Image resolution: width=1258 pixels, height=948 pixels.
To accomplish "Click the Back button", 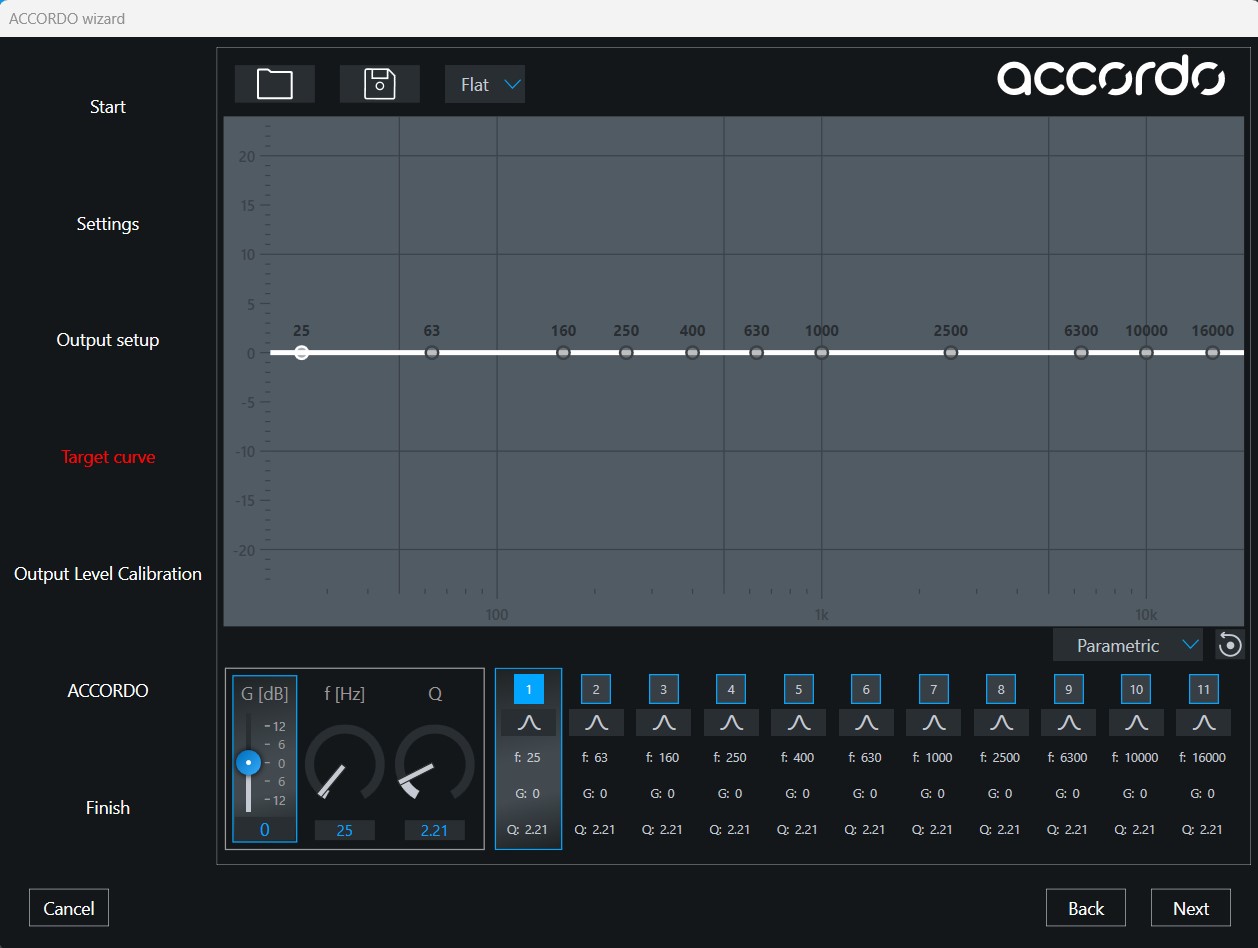I will pos(1086,908).
